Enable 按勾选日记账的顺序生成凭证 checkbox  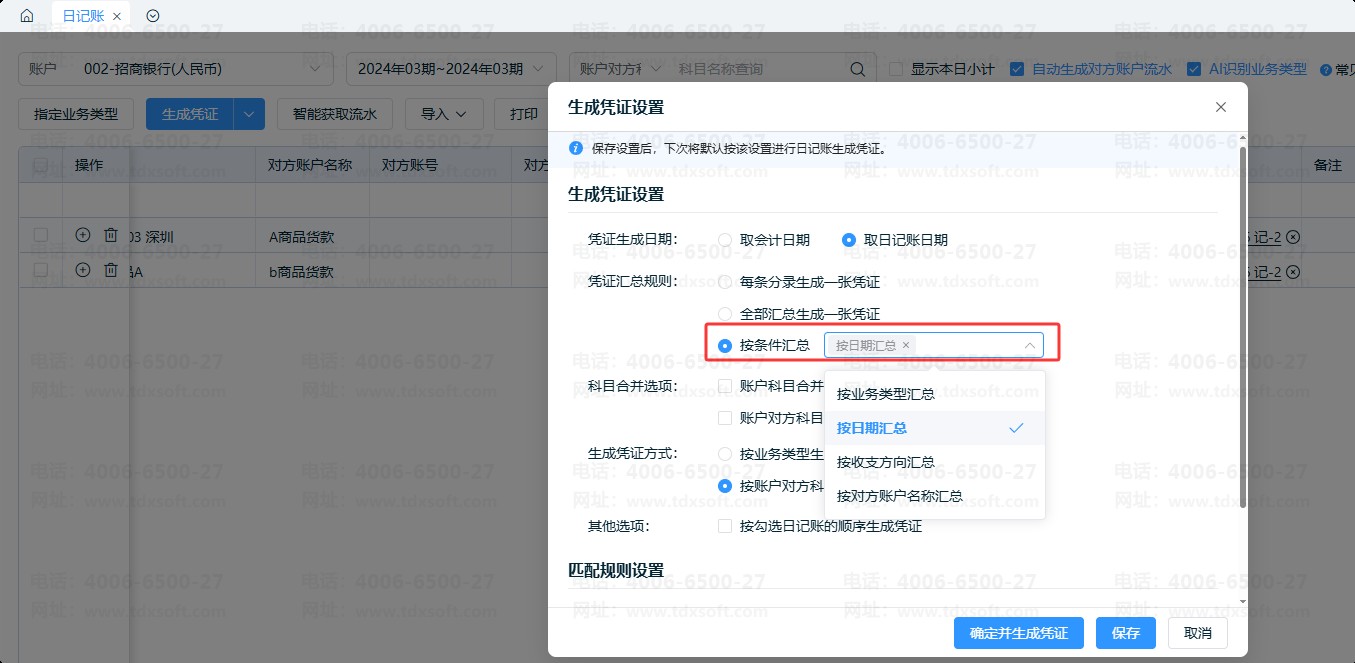click(726, 526)
